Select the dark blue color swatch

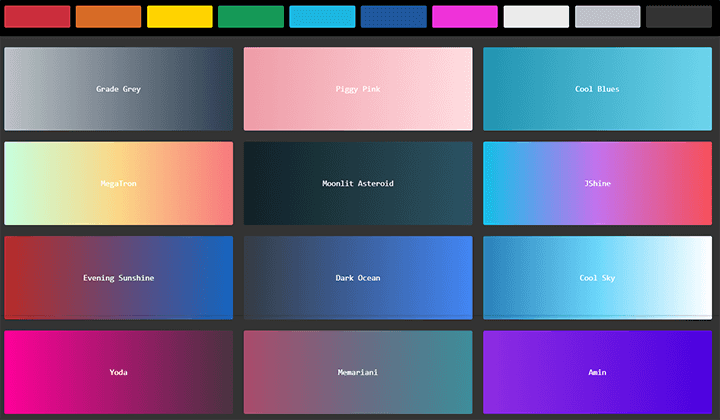click(394, 17)
